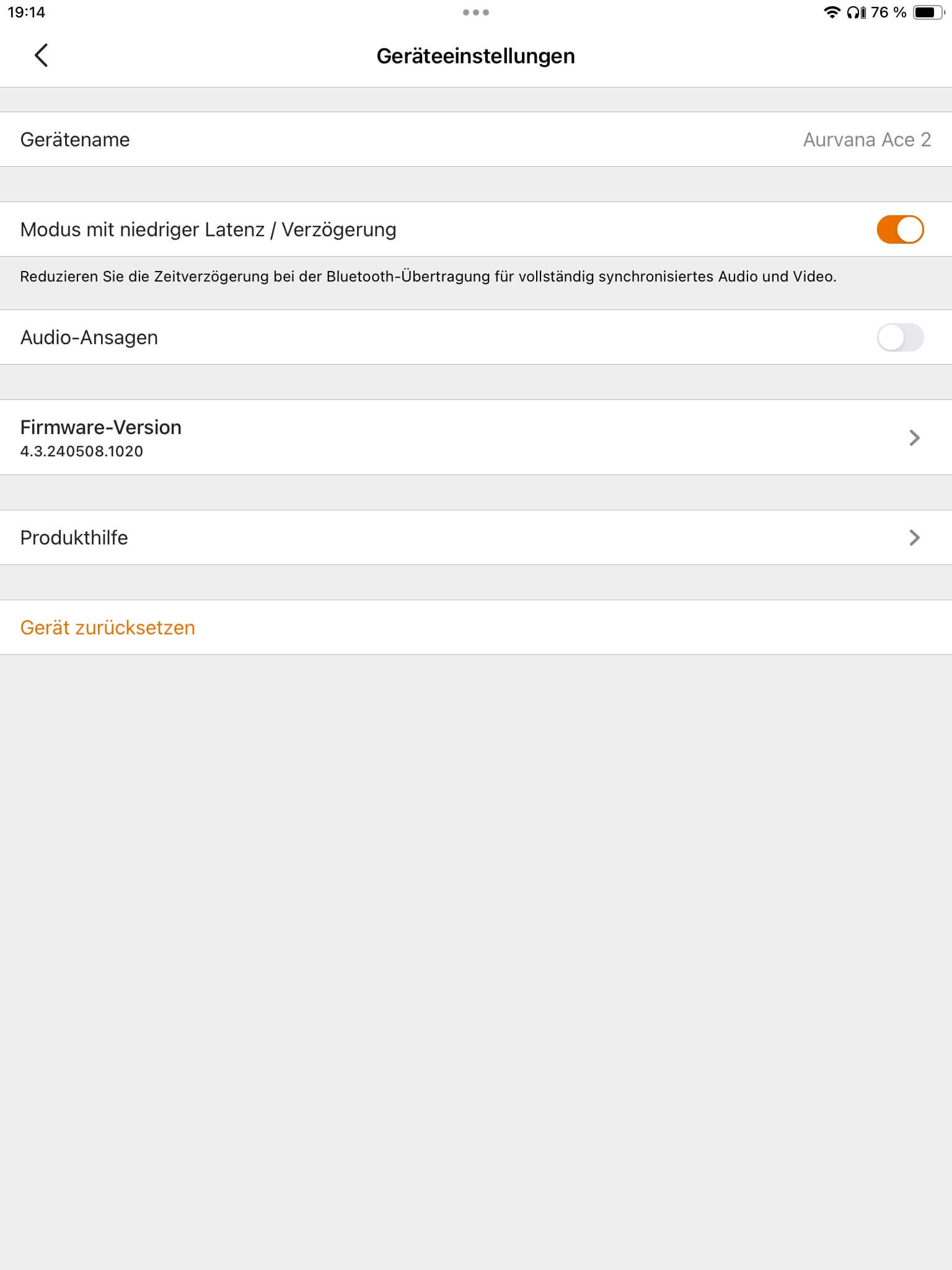952x1270 pixels.
Task: Tap the 76 % battery percentage
Action: [889, 12]
